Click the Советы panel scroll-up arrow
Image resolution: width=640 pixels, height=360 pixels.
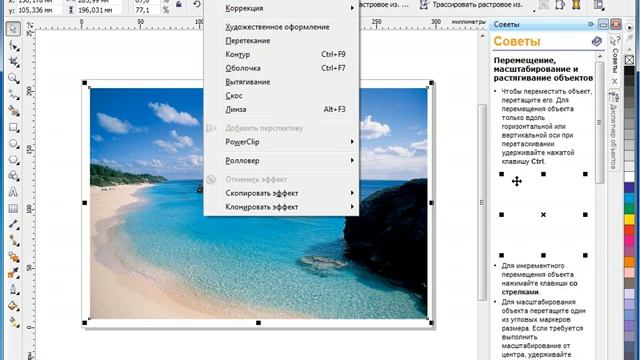coord(599,56)
